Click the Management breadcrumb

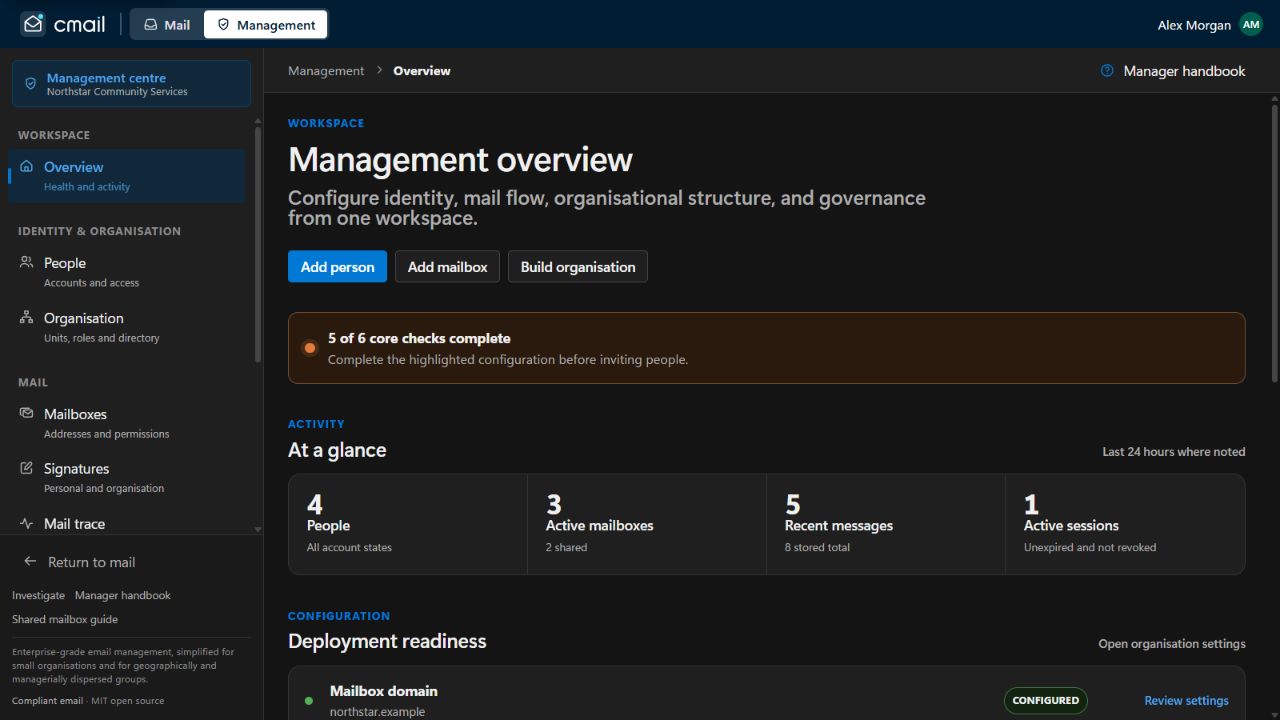click(326, 71)
